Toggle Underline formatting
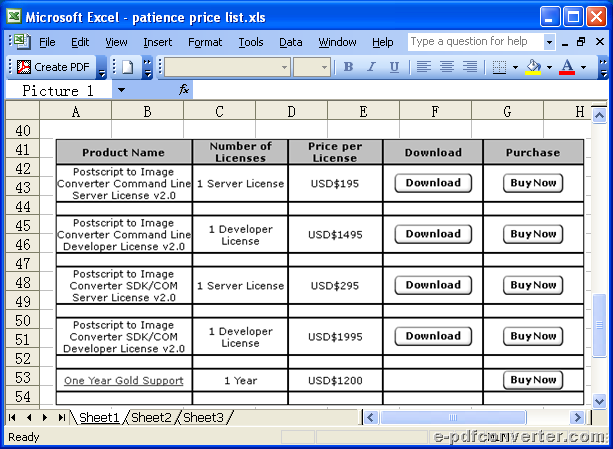 pos(394,67)
